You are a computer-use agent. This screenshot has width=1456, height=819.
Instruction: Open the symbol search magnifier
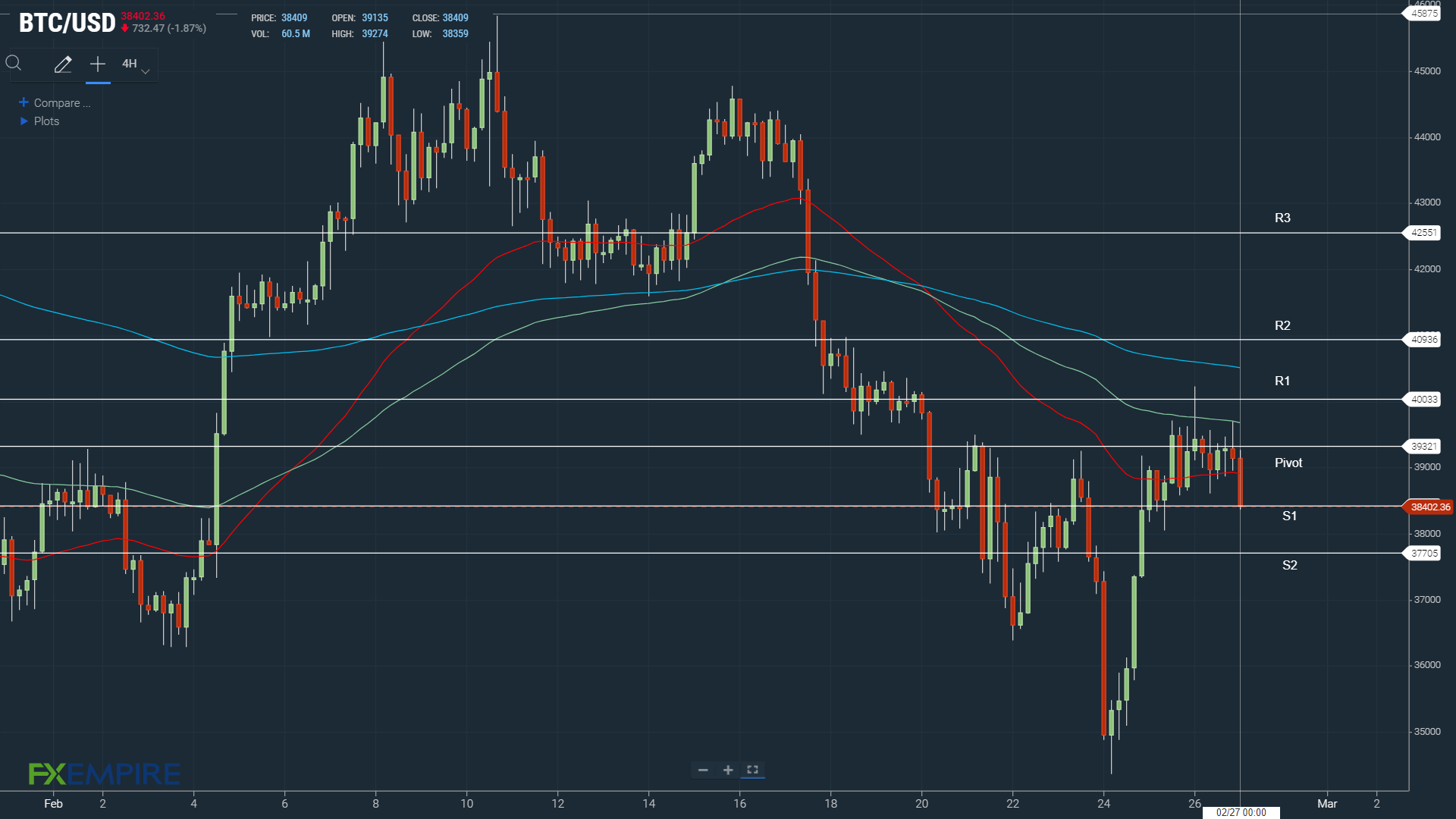pos(14,64)
